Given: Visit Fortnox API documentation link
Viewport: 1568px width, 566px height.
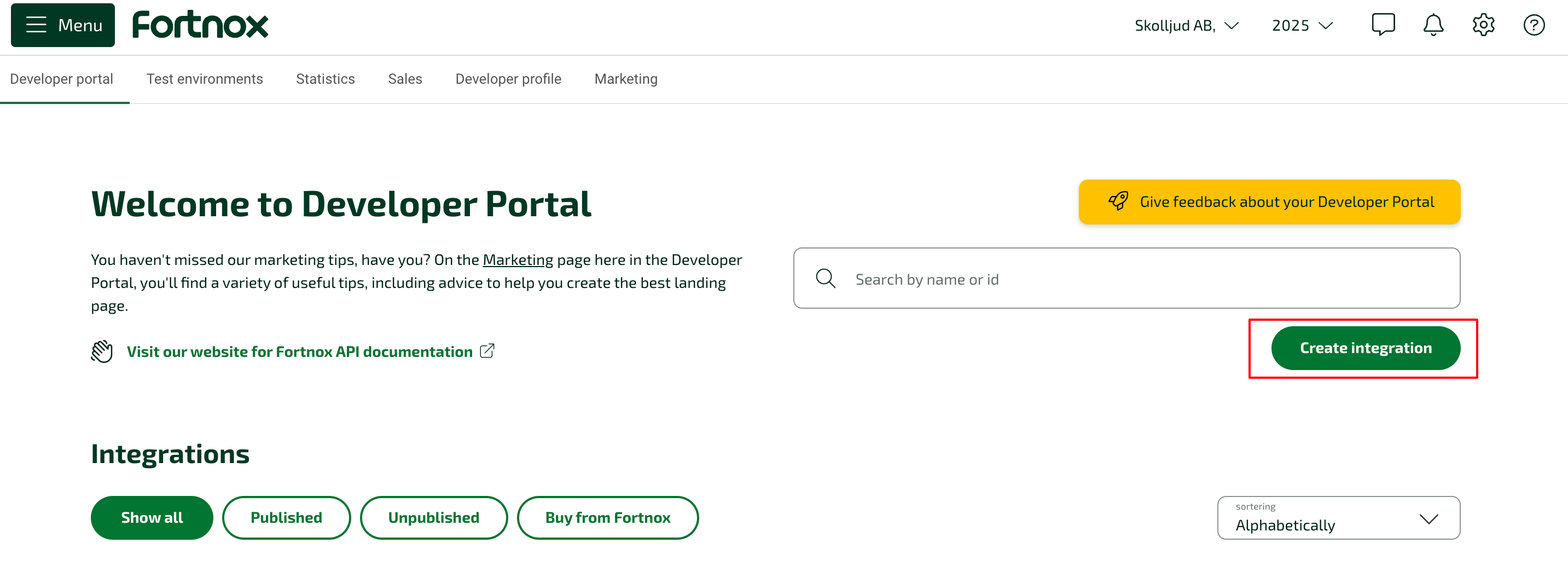Looking at the screenshot, I should coord(299,351).
